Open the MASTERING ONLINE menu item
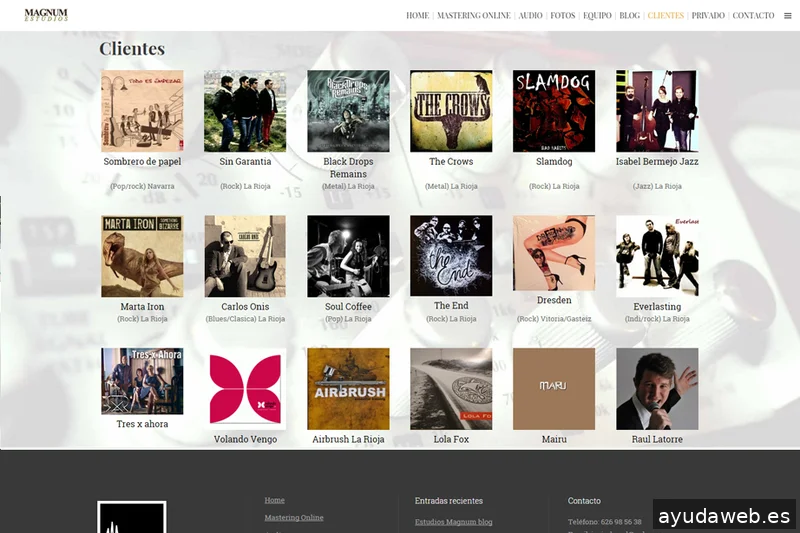Image resolution: width=800 pixels, height=533 pixels. [473, 15]
